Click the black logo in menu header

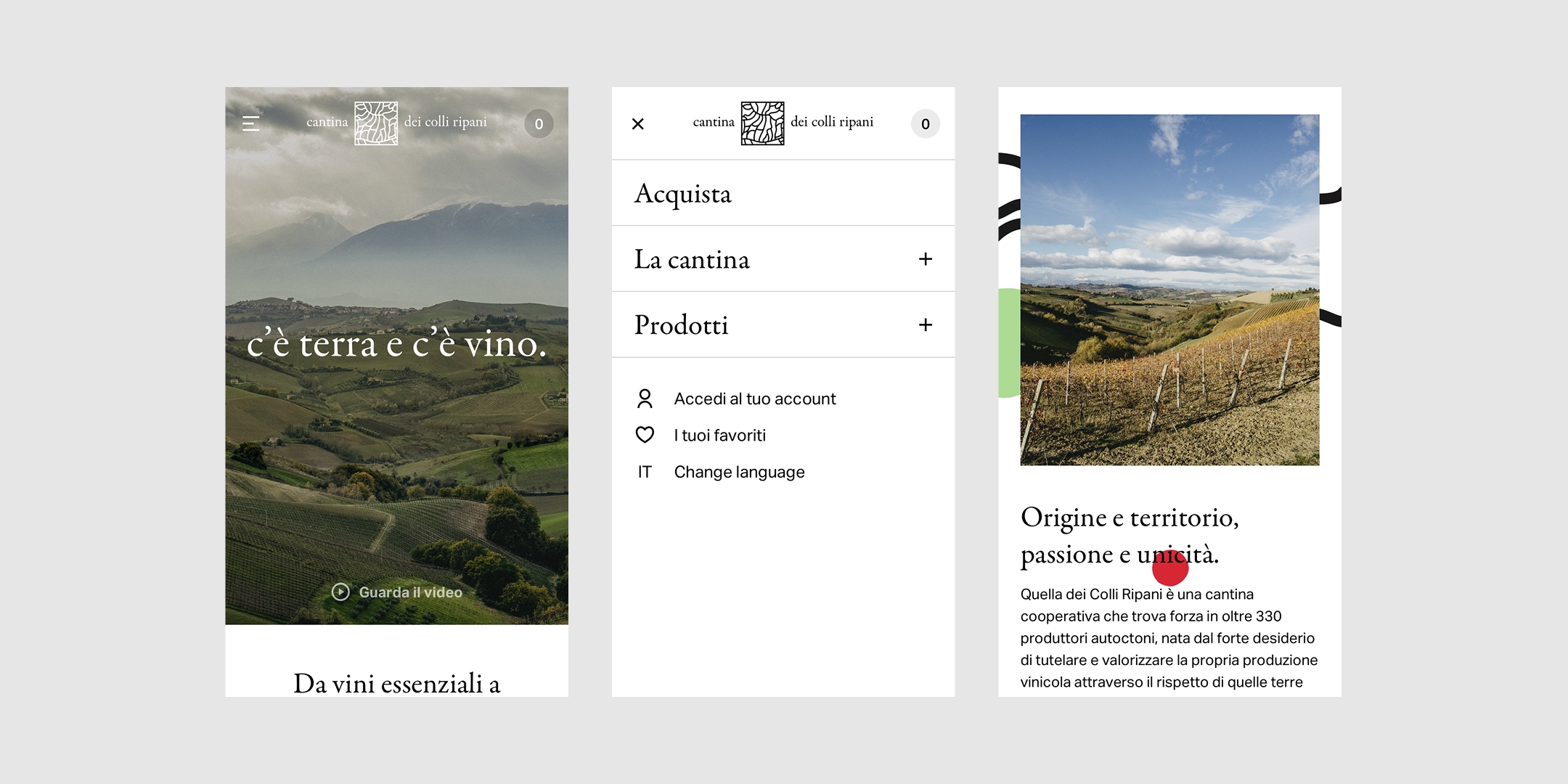coord(762,123)
